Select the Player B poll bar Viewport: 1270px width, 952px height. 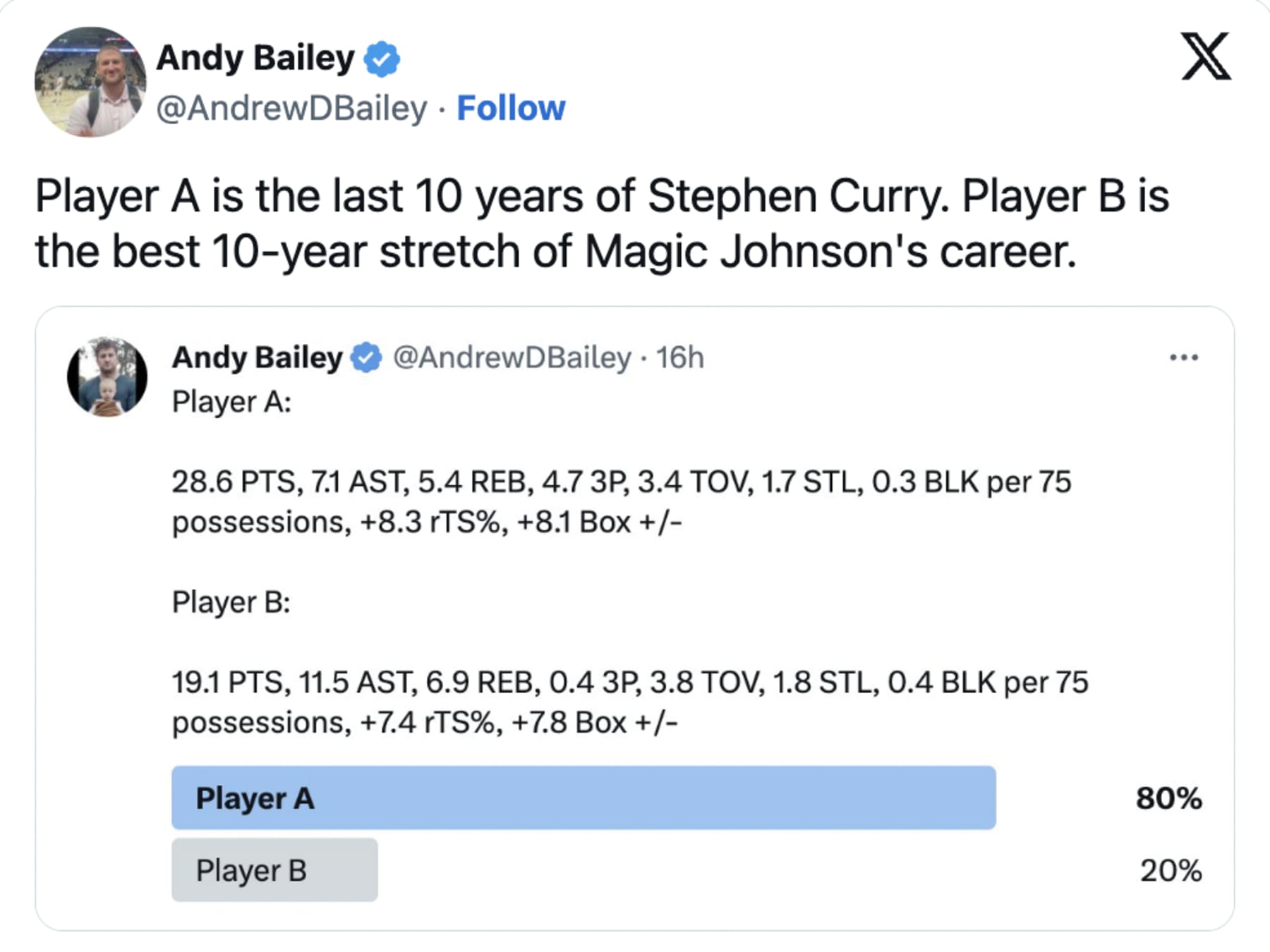tap(274, 869)
